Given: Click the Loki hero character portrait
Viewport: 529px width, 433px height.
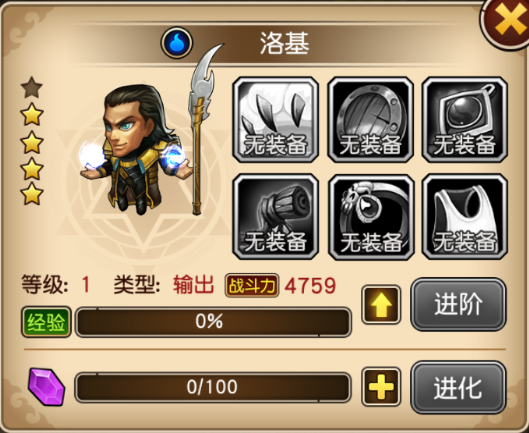Looking at the screenshot, I should coord(137,148).
